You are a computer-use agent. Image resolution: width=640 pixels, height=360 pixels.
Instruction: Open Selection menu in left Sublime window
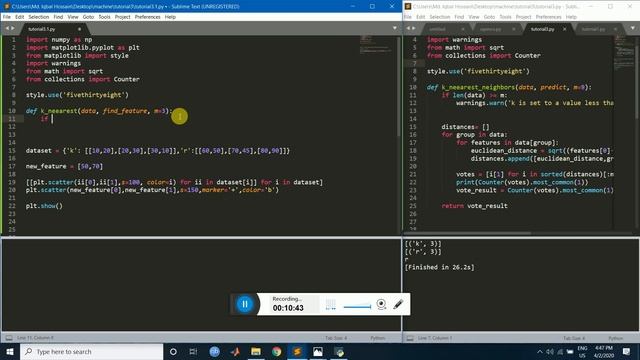point(39,17)
